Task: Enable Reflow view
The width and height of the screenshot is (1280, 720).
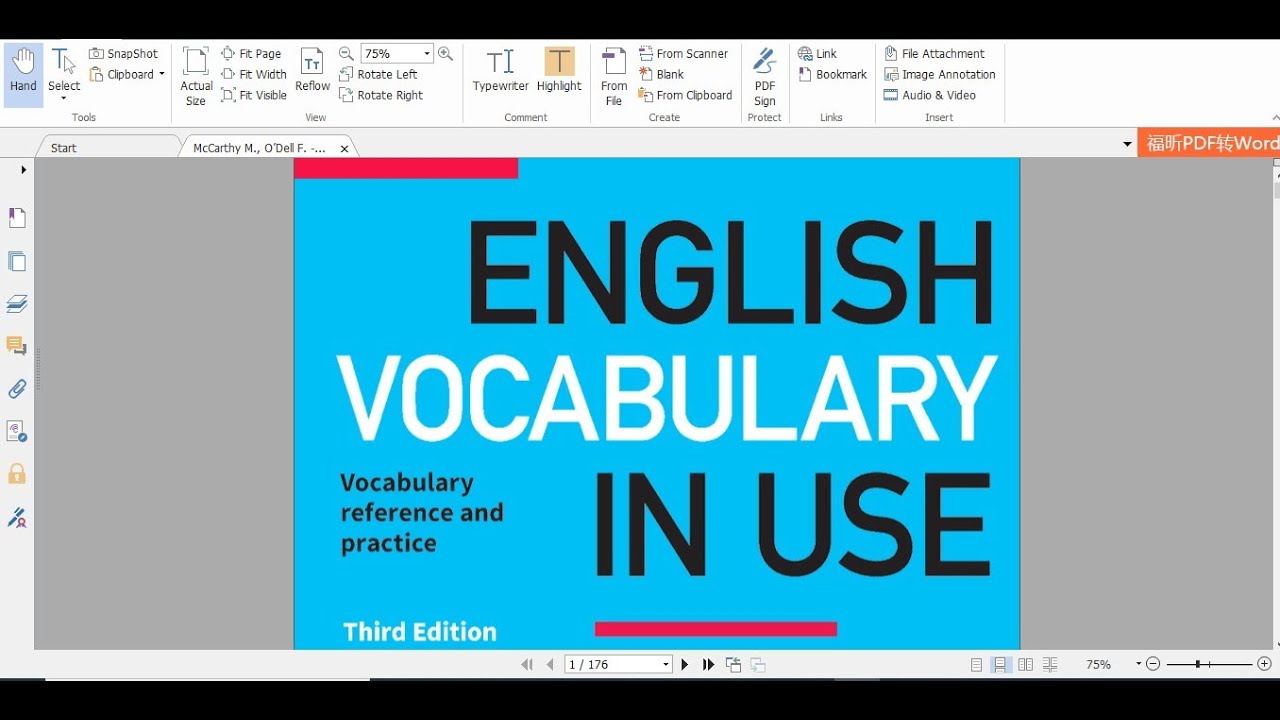Action: tap(312, 70)
